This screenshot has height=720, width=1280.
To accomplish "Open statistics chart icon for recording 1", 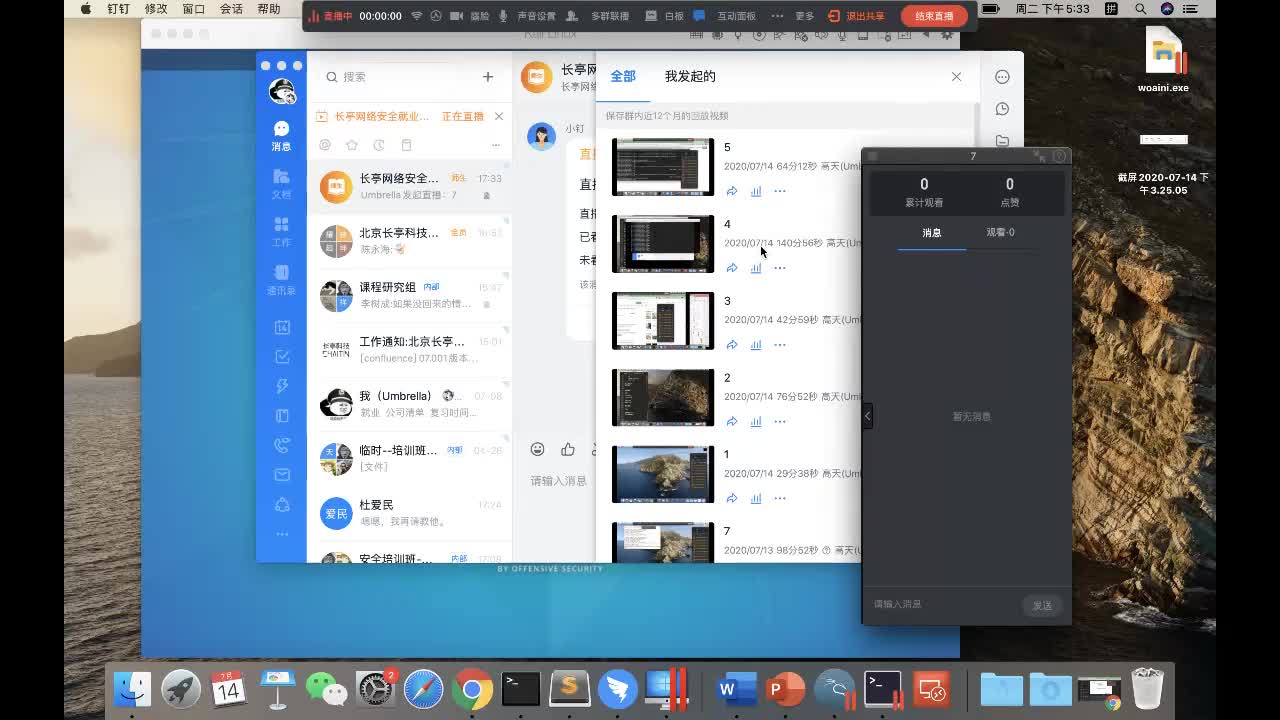I will pos(756,498).
